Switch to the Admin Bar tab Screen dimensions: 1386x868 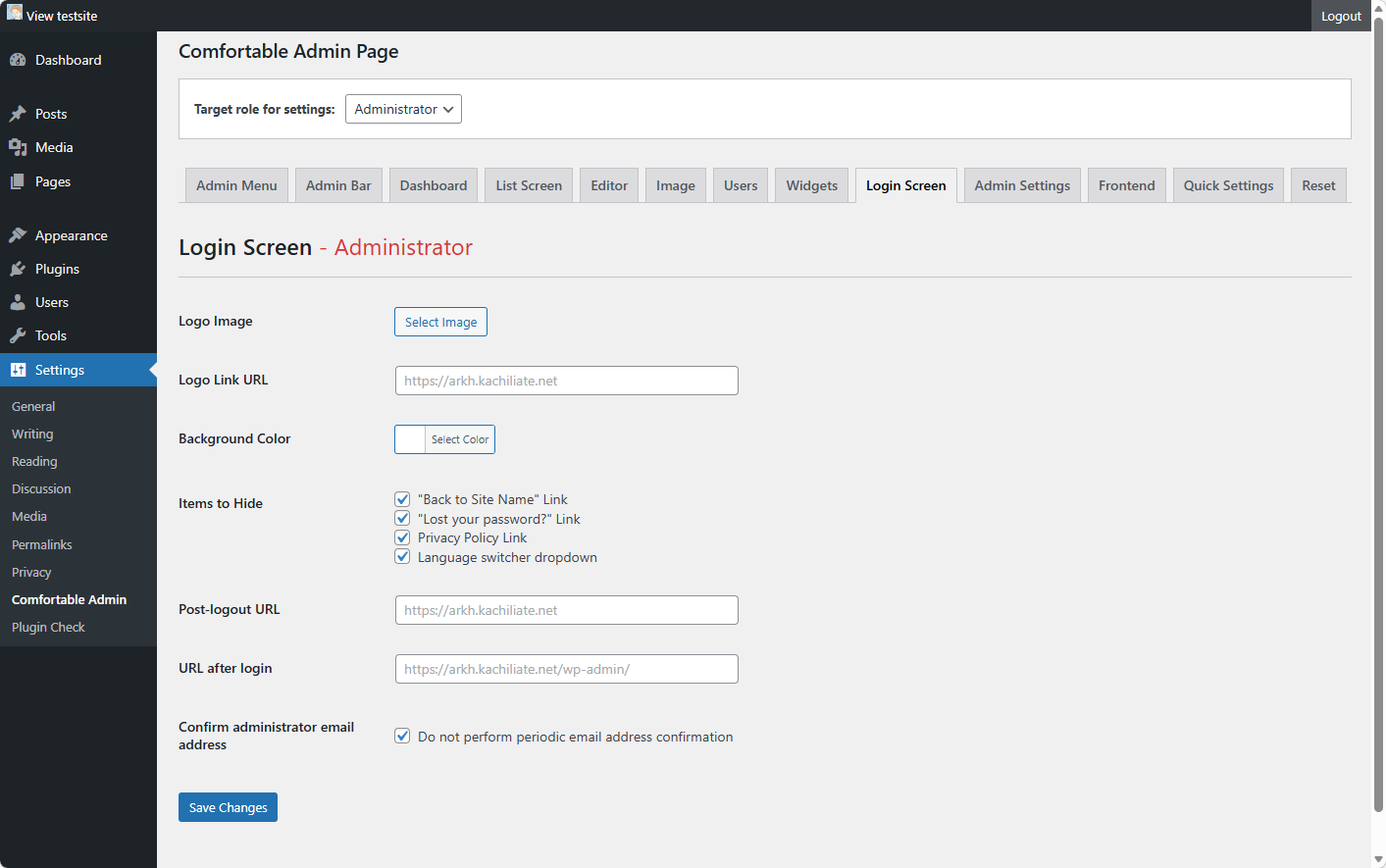338,185
